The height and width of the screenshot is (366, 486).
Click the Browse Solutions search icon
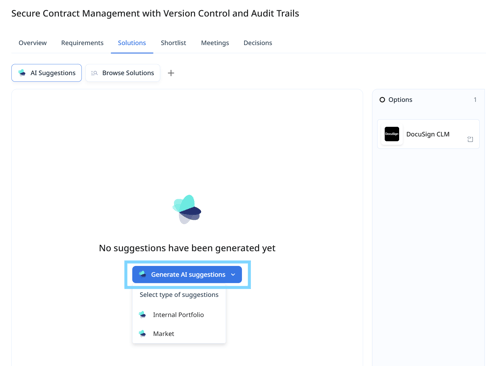[x=94, y=73]
